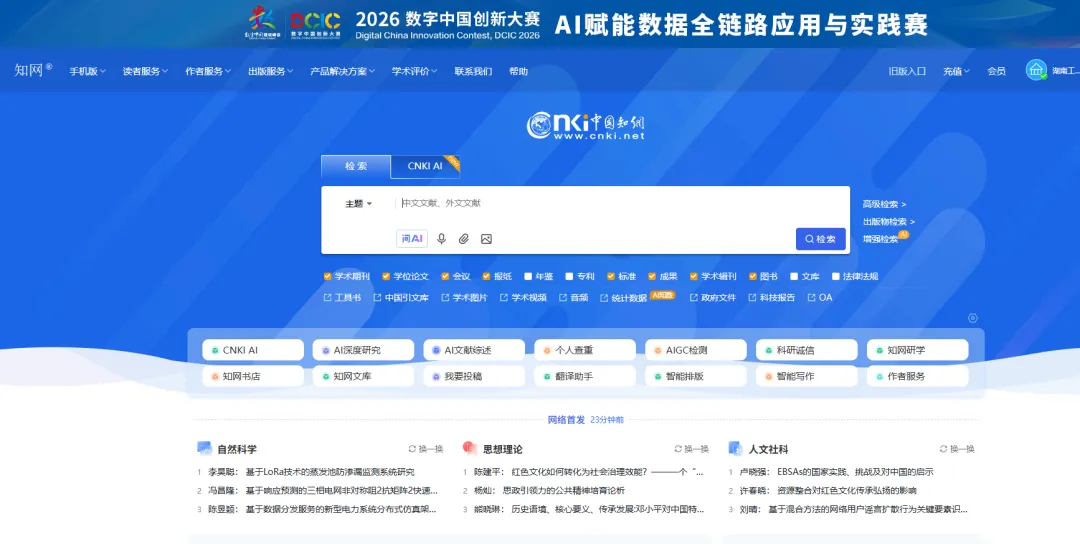This screenshot has height=544, width=1080.
Task: Expand 读者服务 menu
Action: click(x=145, y=71)
